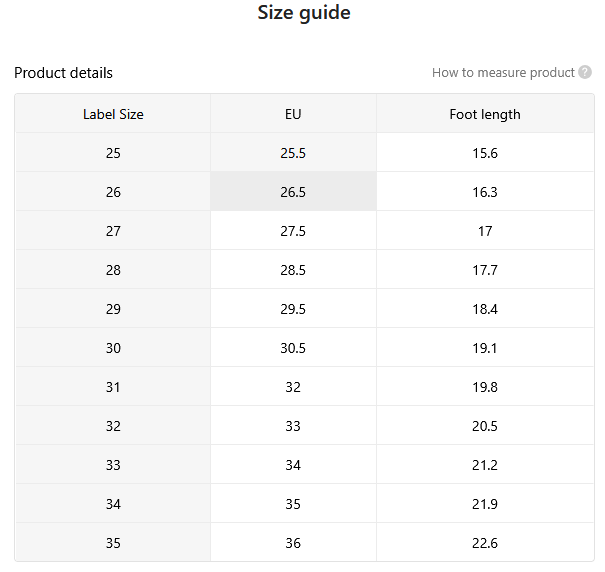
Task: Select label size 31 cell
Action: tap(113, 387)
